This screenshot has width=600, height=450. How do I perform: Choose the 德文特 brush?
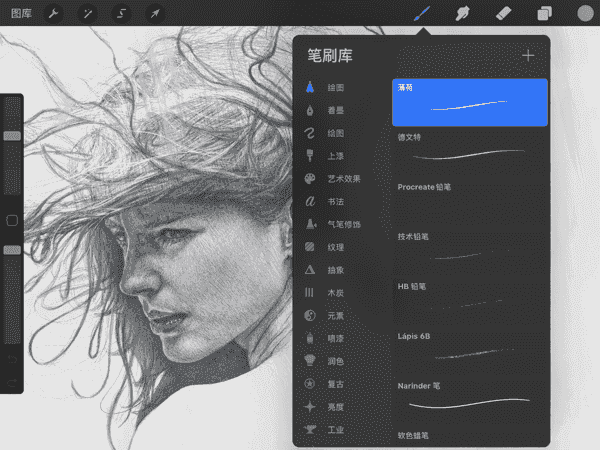(470, 152)
